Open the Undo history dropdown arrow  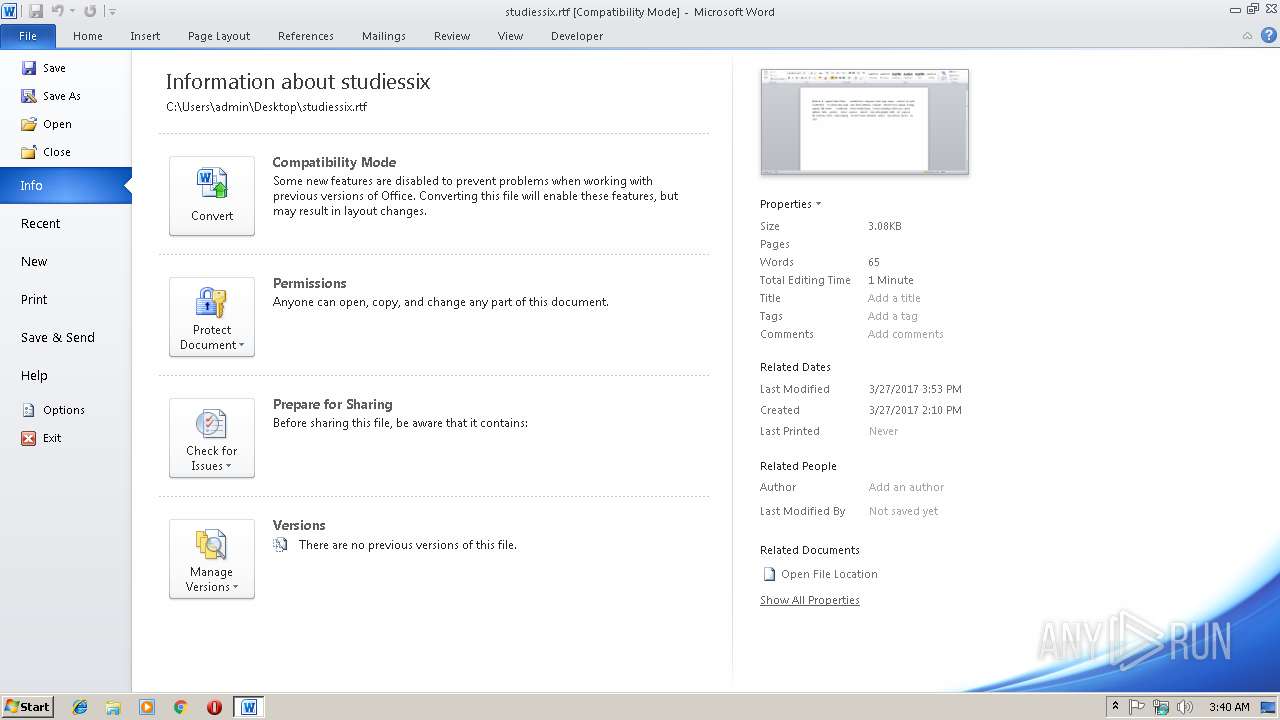72,12
